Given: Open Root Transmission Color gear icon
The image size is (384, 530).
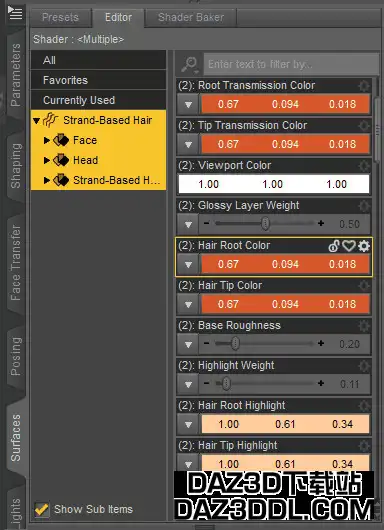Looking at the screenshot, I should click(364, 86).
